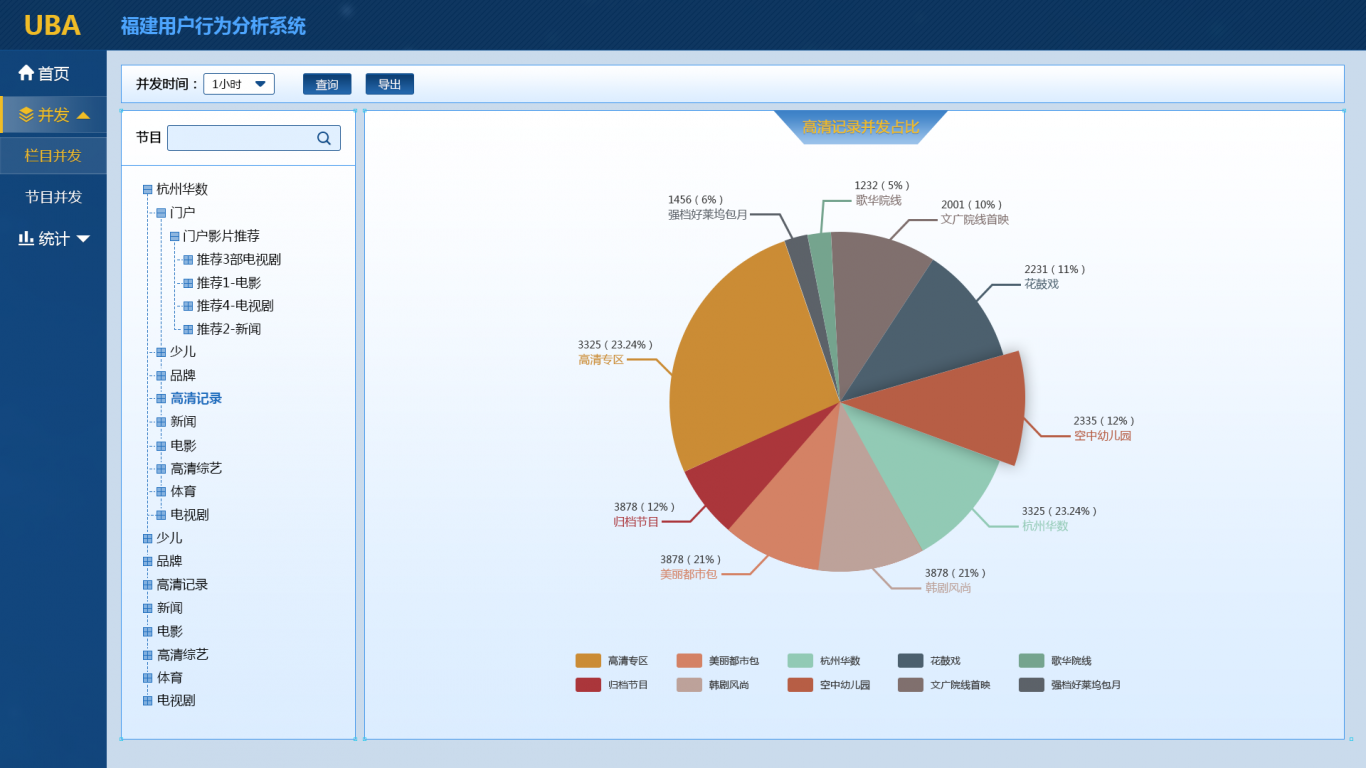Screen dimensions: 1366x768
Task: Click the 空中幼儿园 legend color swatch
Action: [800, 685]
